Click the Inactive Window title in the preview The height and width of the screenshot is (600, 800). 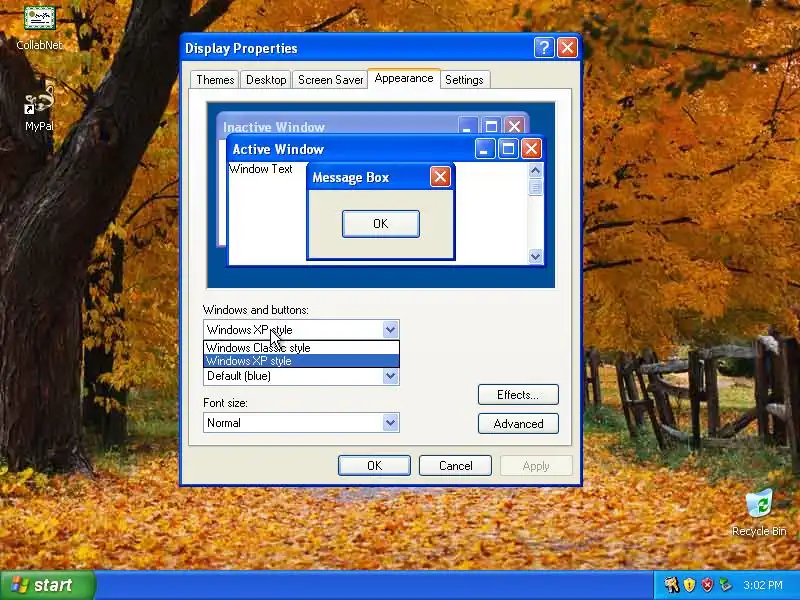(x=273, y=127)
